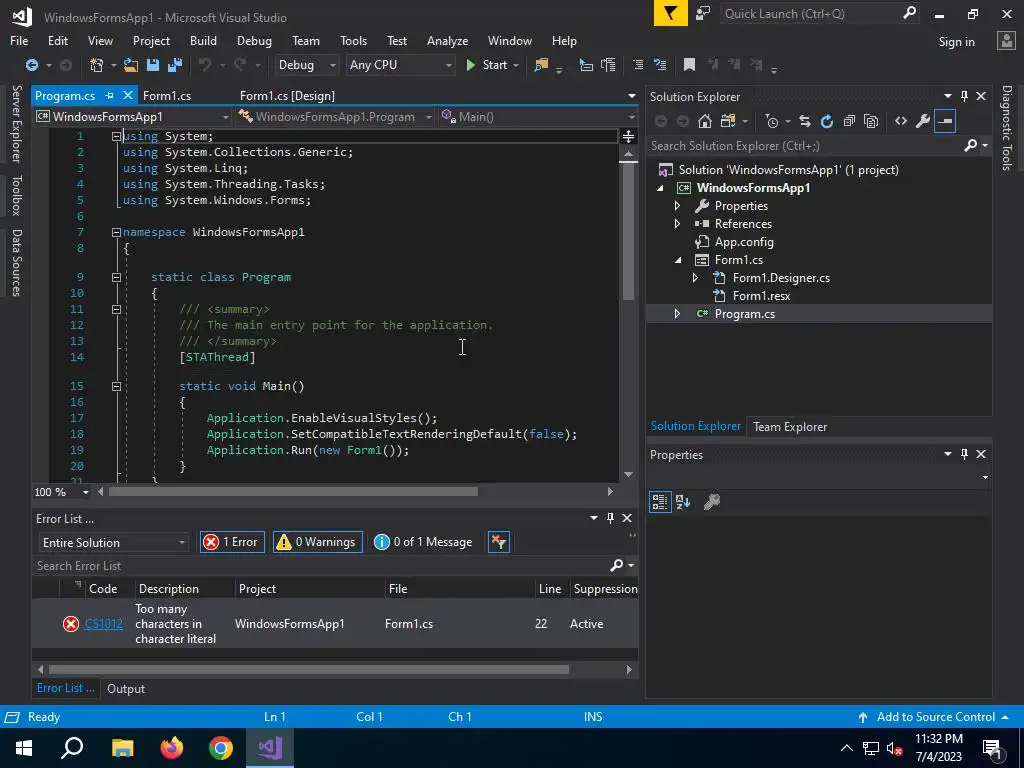Open Firefox from the taskbar
The image size is (1024, 768).
pos(172,748)
